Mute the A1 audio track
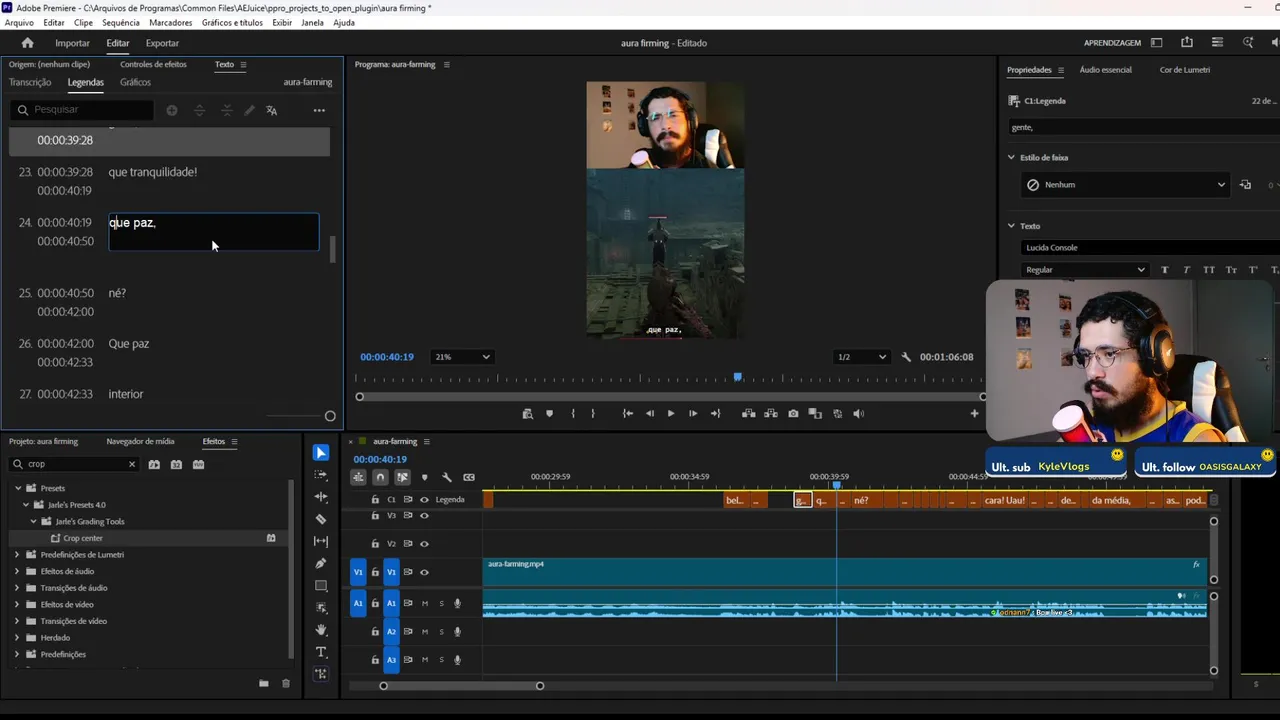1280x720 pixels. tap(424, 603)
